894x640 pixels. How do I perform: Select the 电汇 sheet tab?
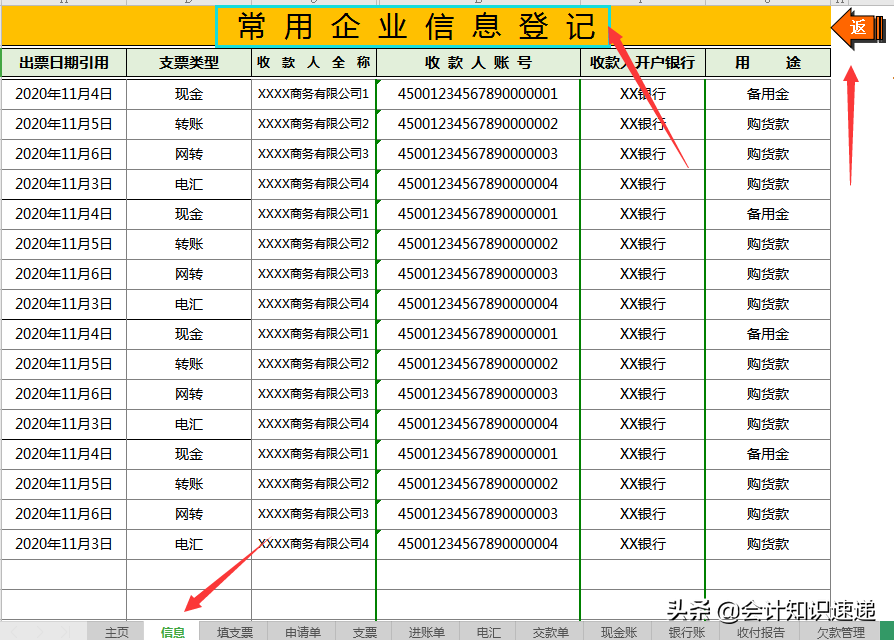pos(488,631)
